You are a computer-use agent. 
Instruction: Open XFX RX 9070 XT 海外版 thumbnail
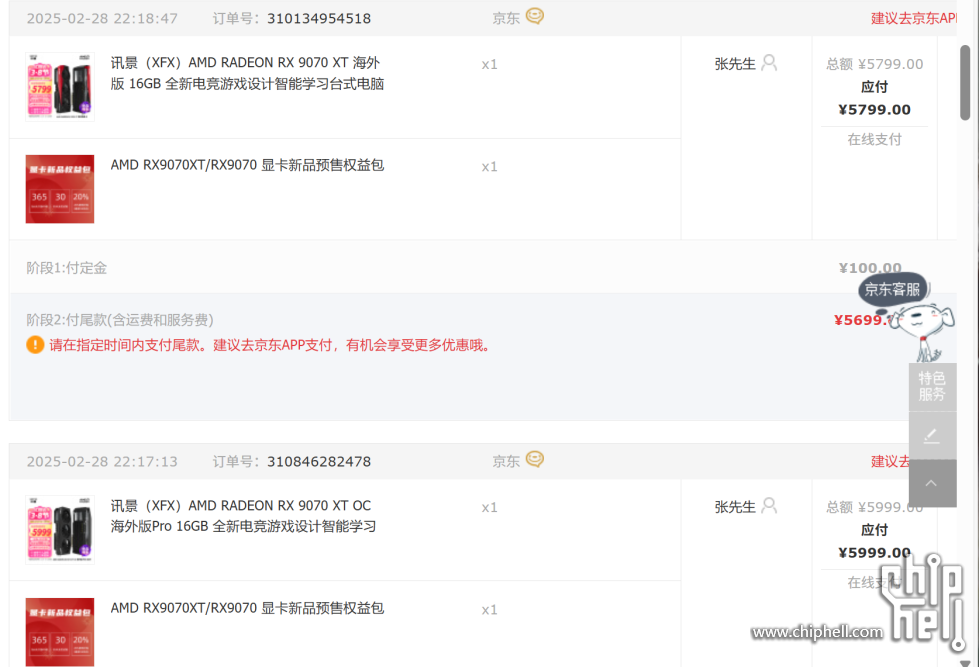(60, 87)
